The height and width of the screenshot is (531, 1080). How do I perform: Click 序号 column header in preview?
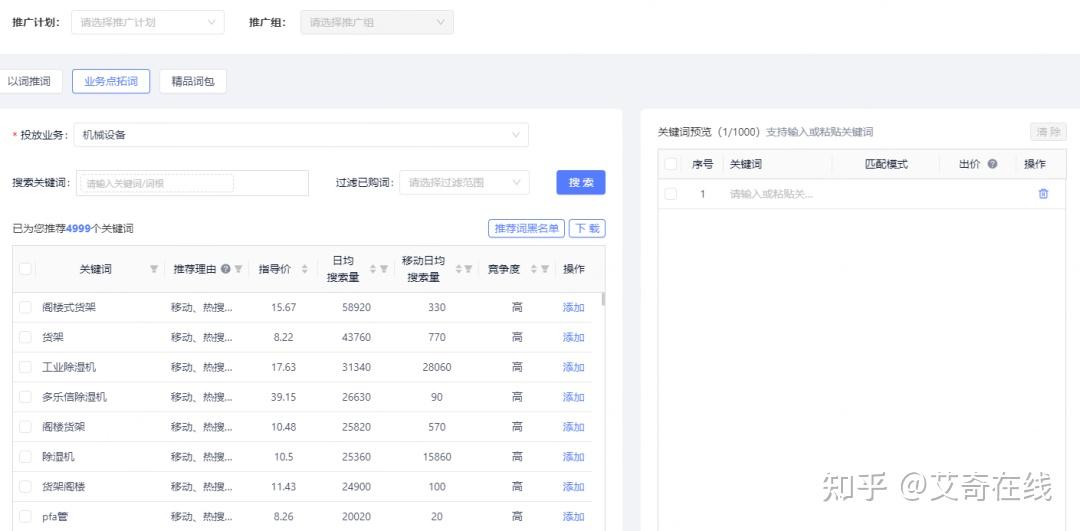coord(703,165)
